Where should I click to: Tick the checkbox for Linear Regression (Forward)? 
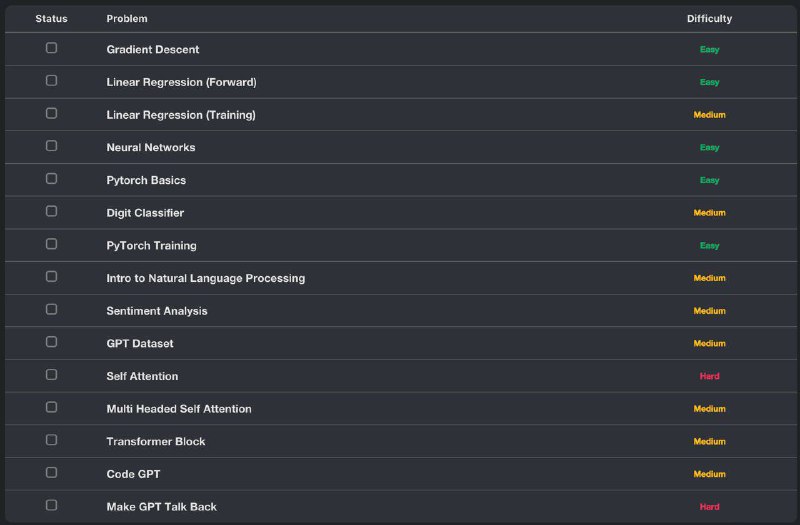coord(51,81)
